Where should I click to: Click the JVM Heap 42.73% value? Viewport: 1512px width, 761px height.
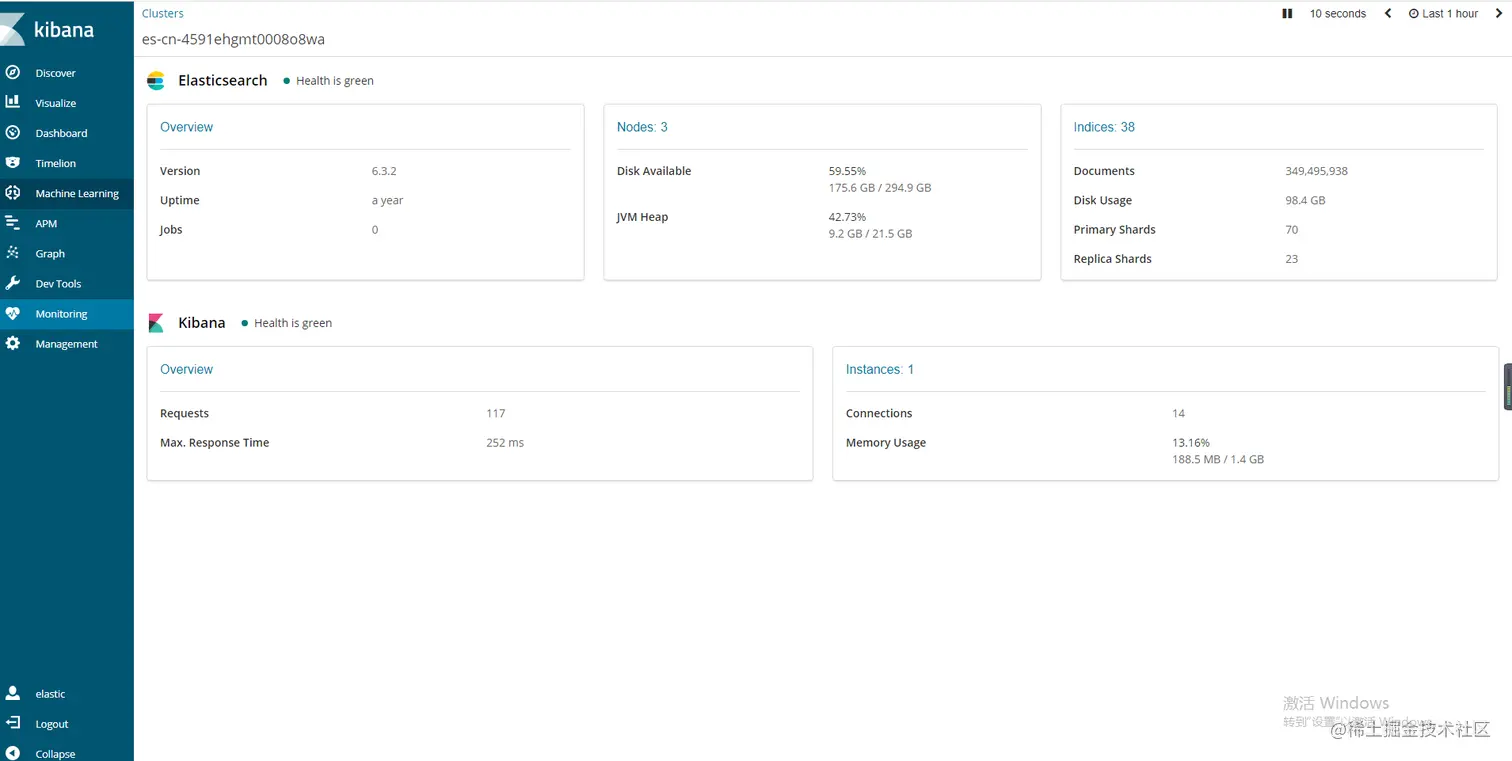847,217
